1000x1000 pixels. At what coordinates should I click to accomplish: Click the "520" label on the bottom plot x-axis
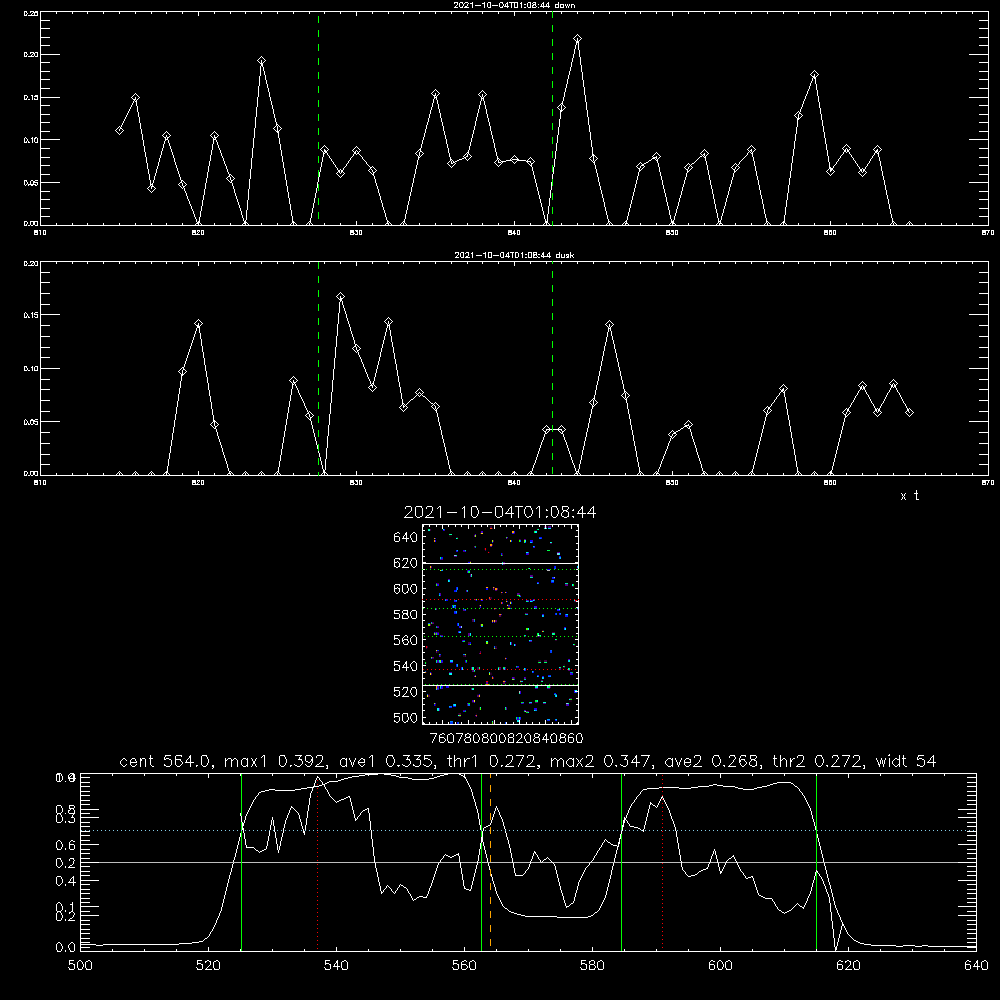pos(208,966)
